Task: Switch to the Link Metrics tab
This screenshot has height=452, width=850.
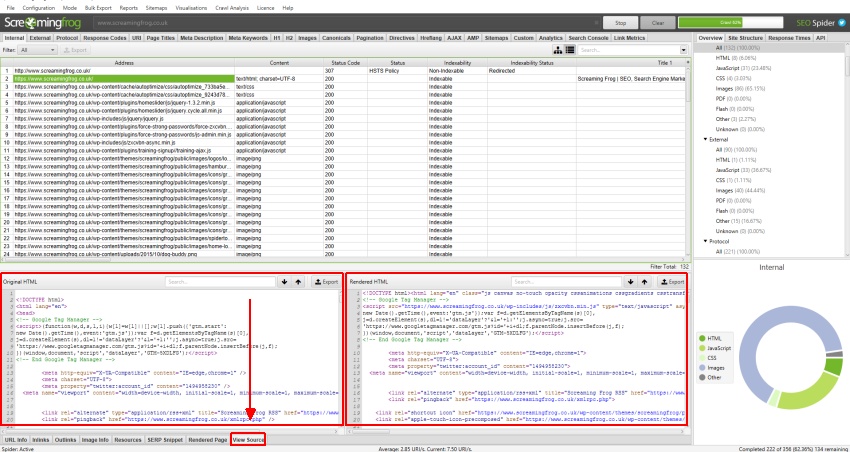Action: [x=629, y=38]
